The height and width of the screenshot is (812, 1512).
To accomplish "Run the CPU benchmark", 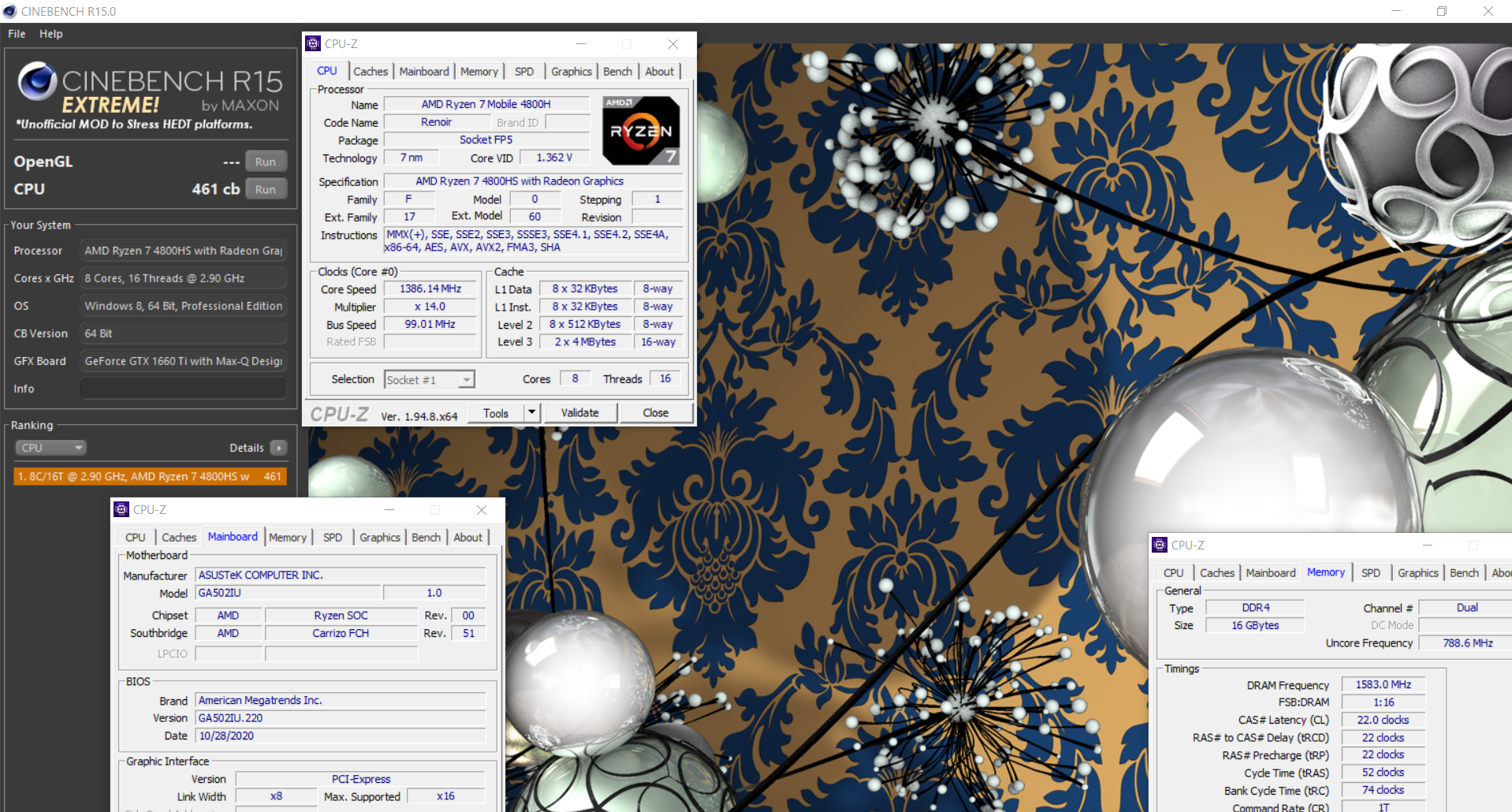I will point(266,189).
